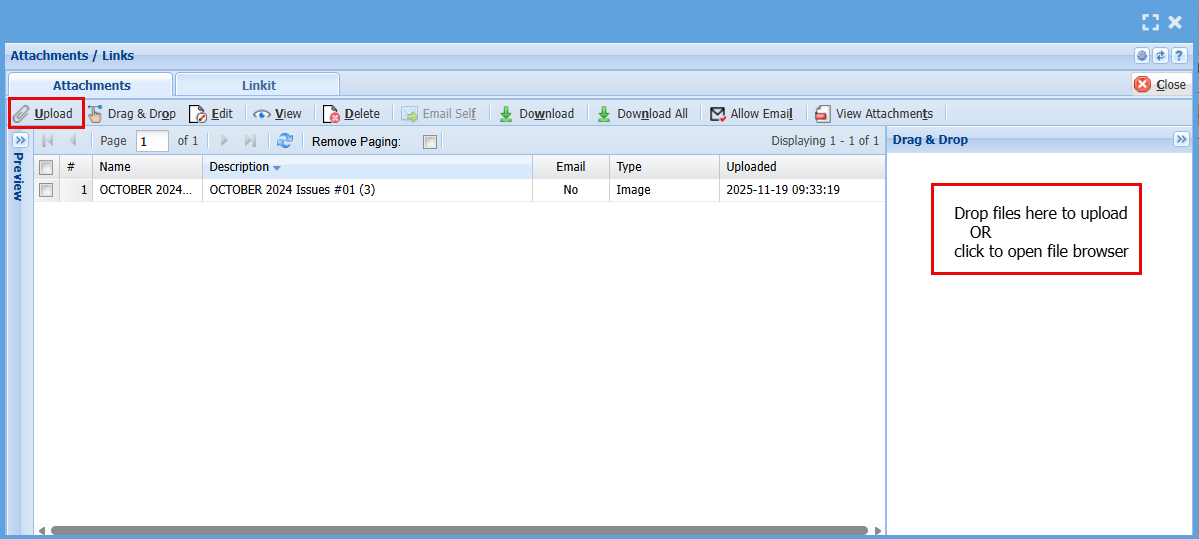The image size is (1199, 539).
Task: Sort by the Email column header
Action: tap(570, 167)
